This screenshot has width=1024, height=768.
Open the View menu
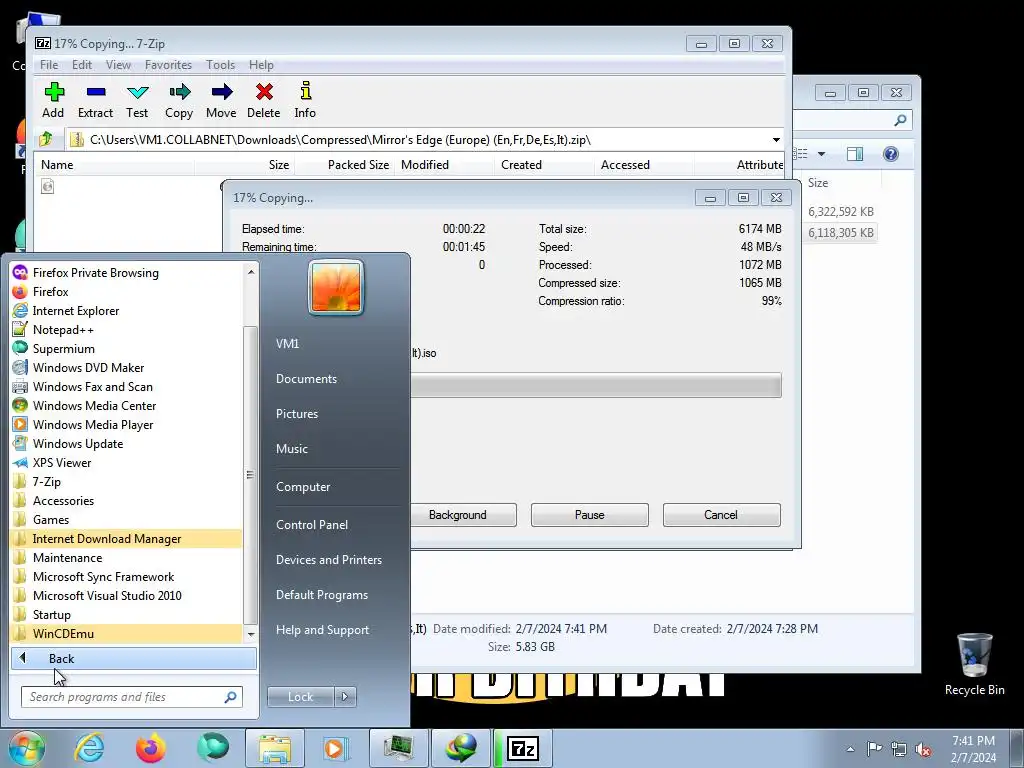118,65
